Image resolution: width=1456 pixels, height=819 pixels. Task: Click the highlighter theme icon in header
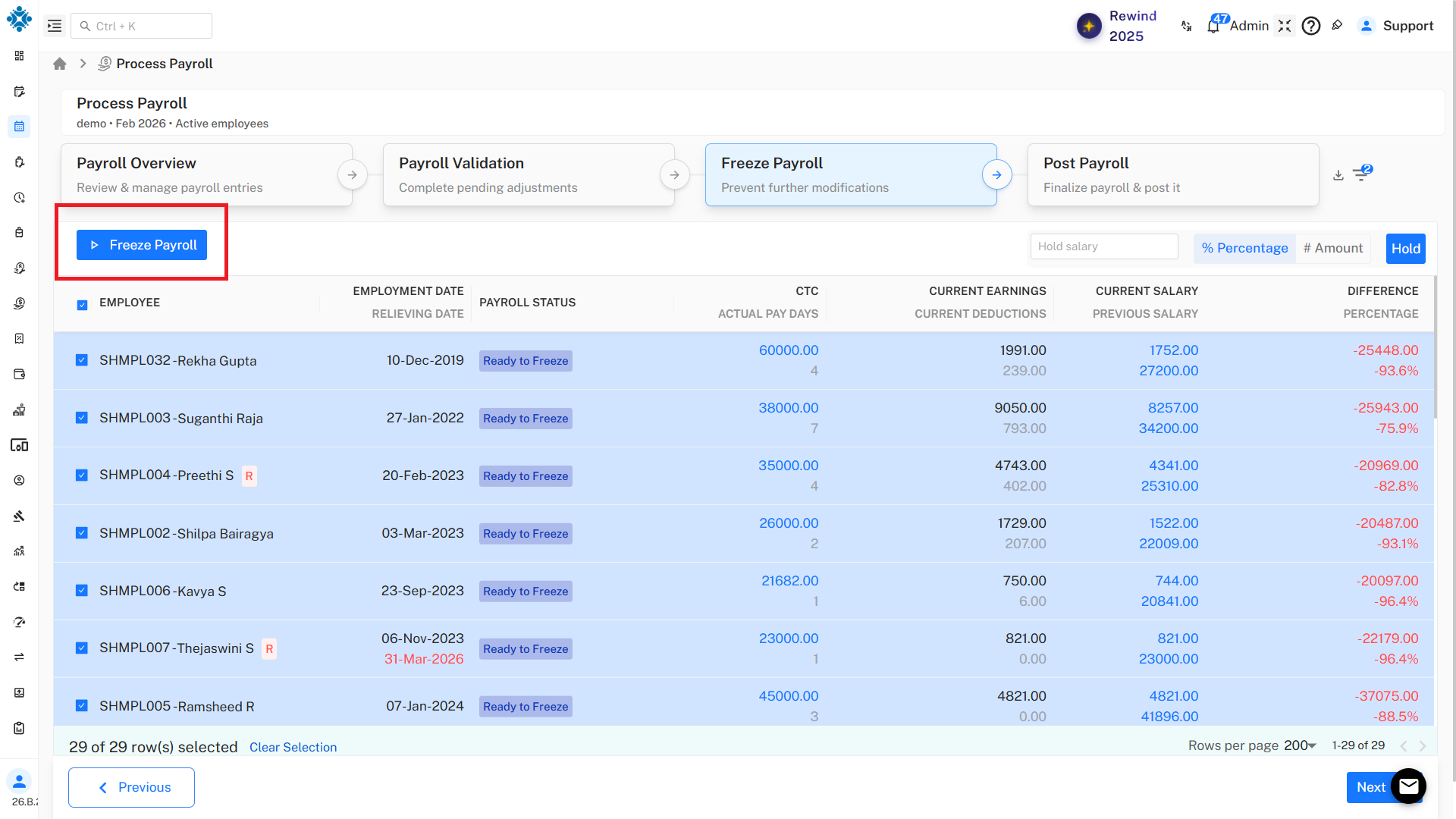1337,25
